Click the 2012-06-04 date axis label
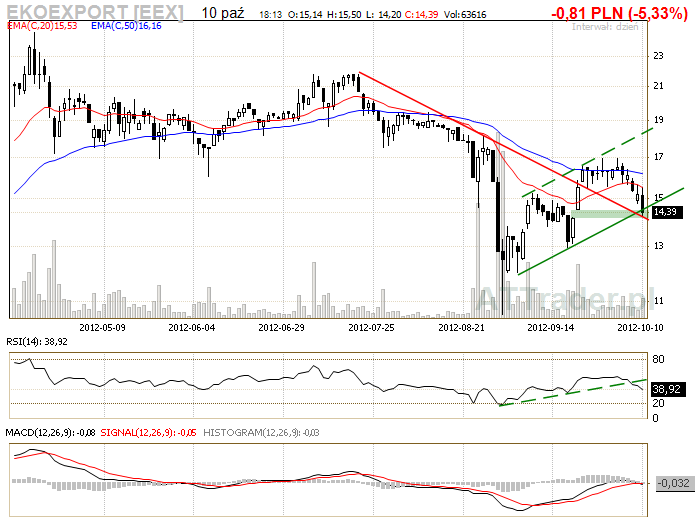 pyautogui.click(x=192, y=328)
